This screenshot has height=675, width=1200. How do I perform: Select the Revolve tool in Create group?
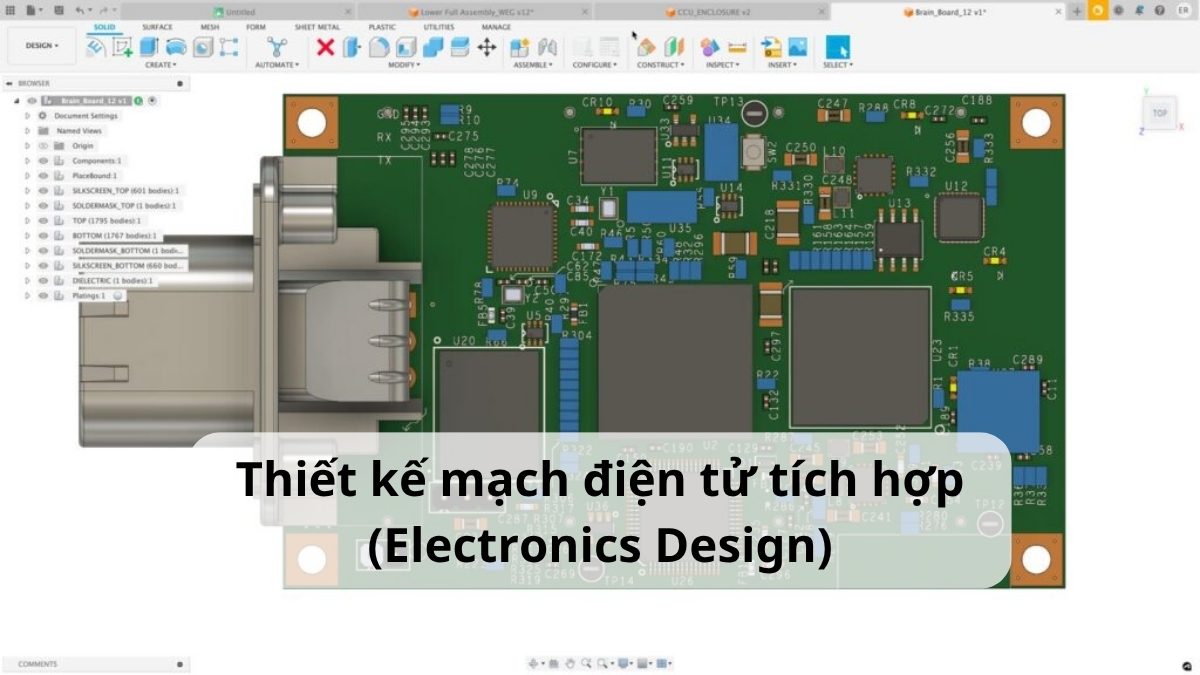176,46
